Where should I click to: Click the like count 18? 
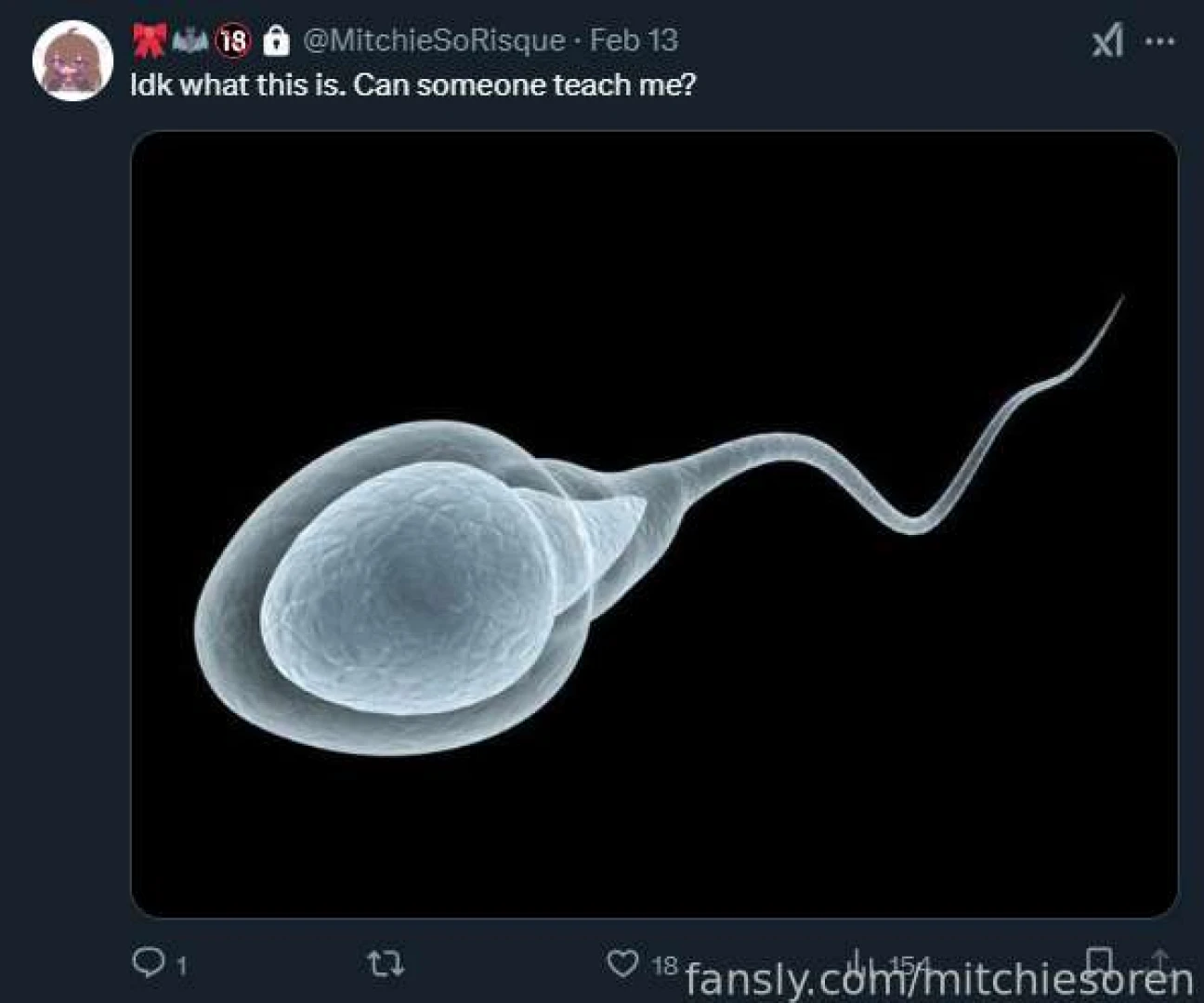[664, 965]
